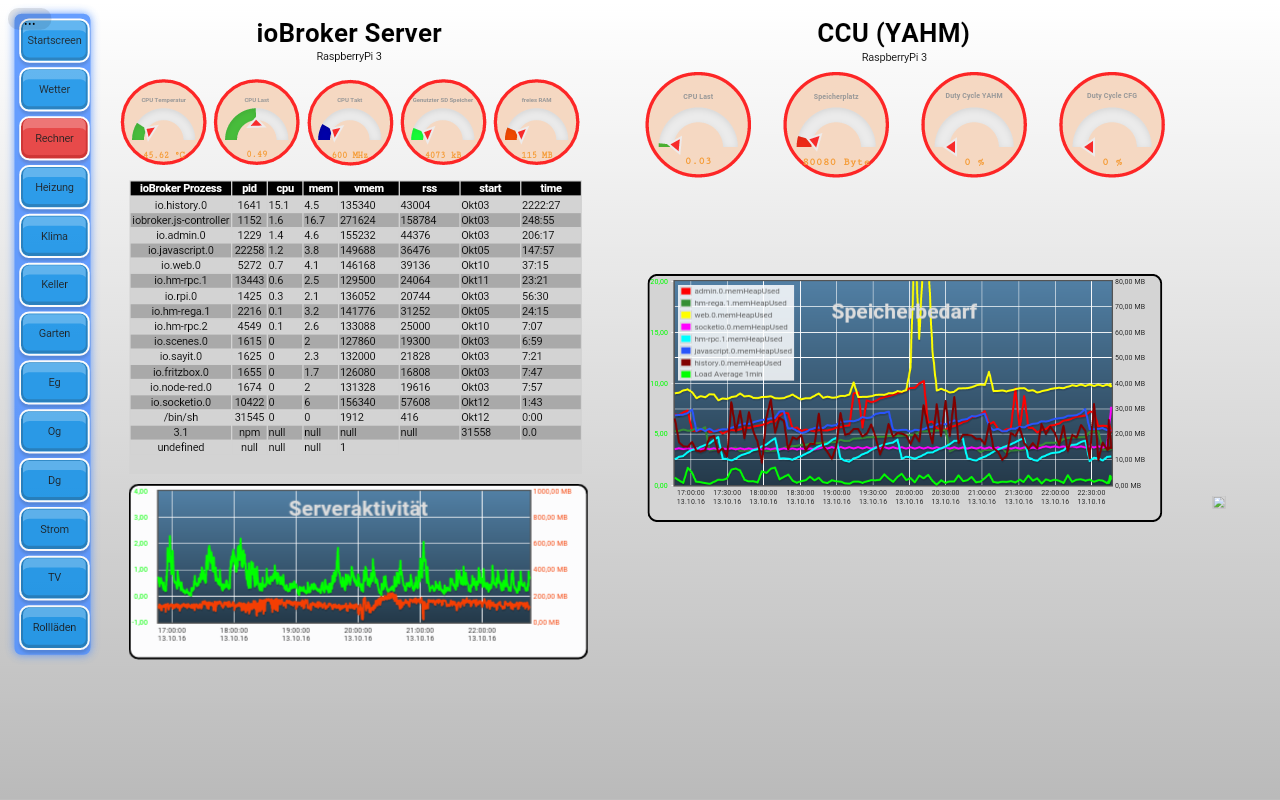Click the broken image icon at right
This screenshot has width=1280, height=800.
(x=1219, y=503)
